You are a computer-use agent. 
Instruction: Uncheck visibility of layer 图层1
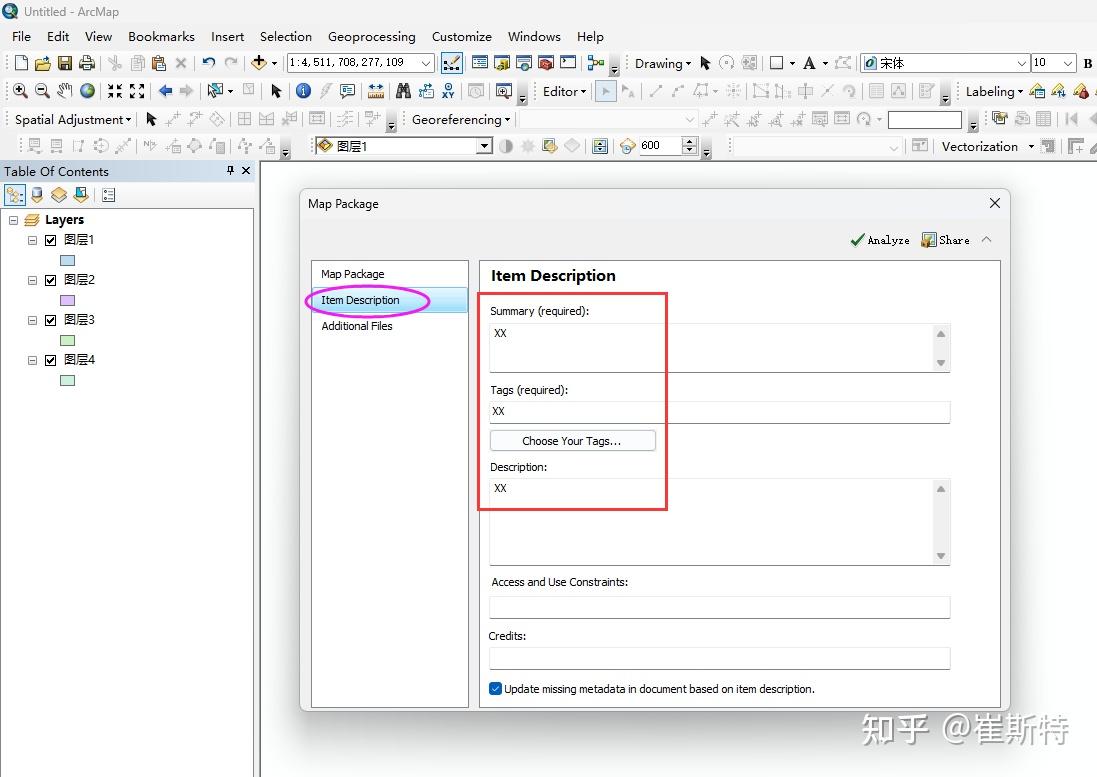tap(50, 240)
